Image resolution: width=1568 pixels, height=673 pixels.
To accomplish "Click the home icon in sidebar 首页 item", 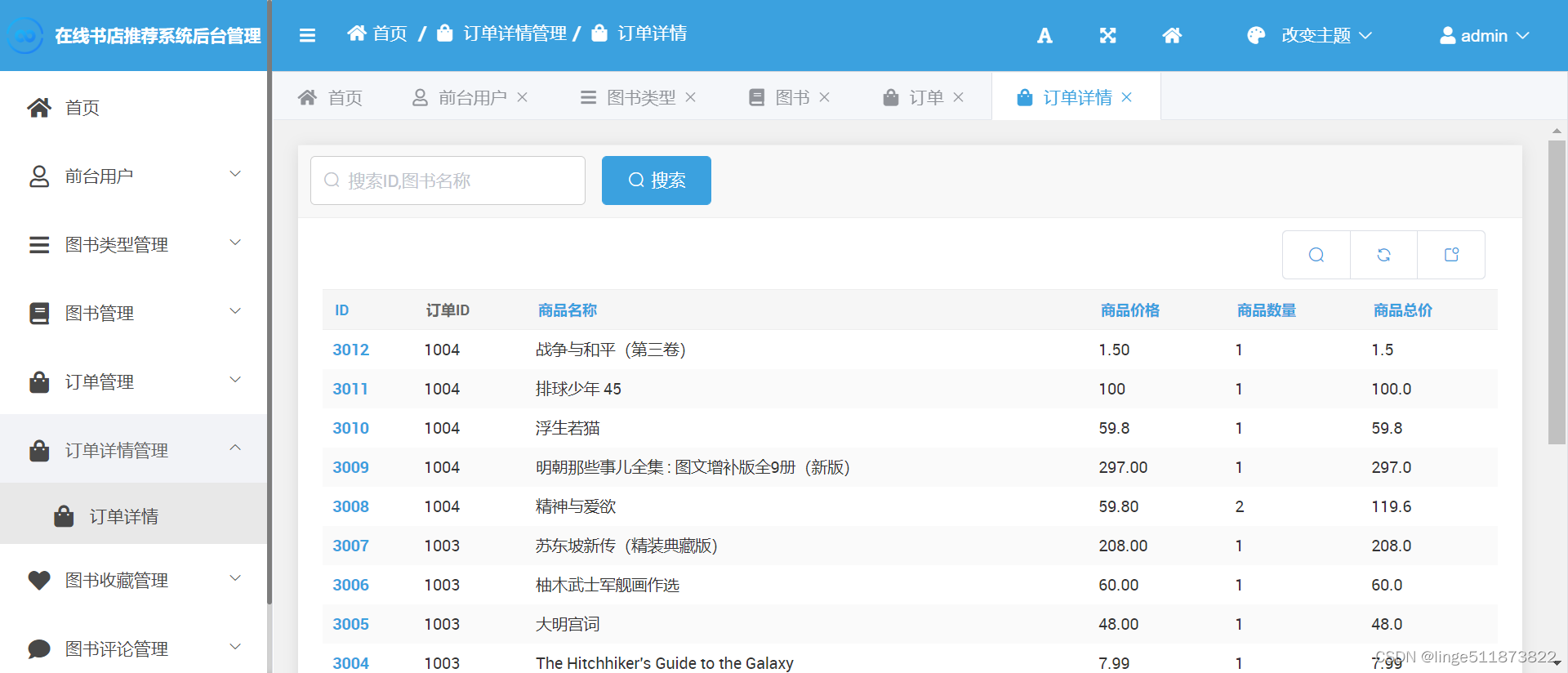I will pyautogui.click(x=39, y=107).
